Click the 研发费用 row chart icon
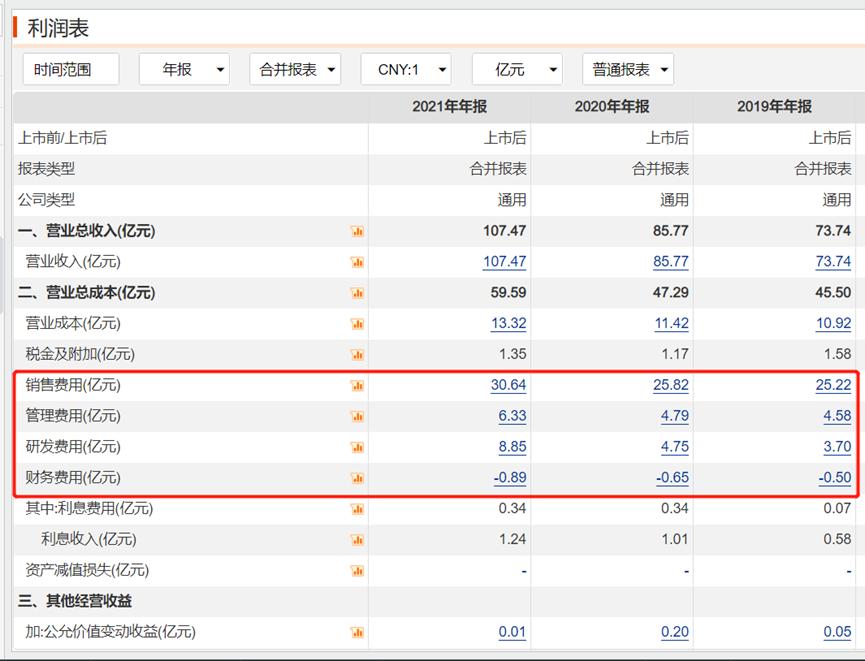The image size is (865, 661). (x=357, y=448)
